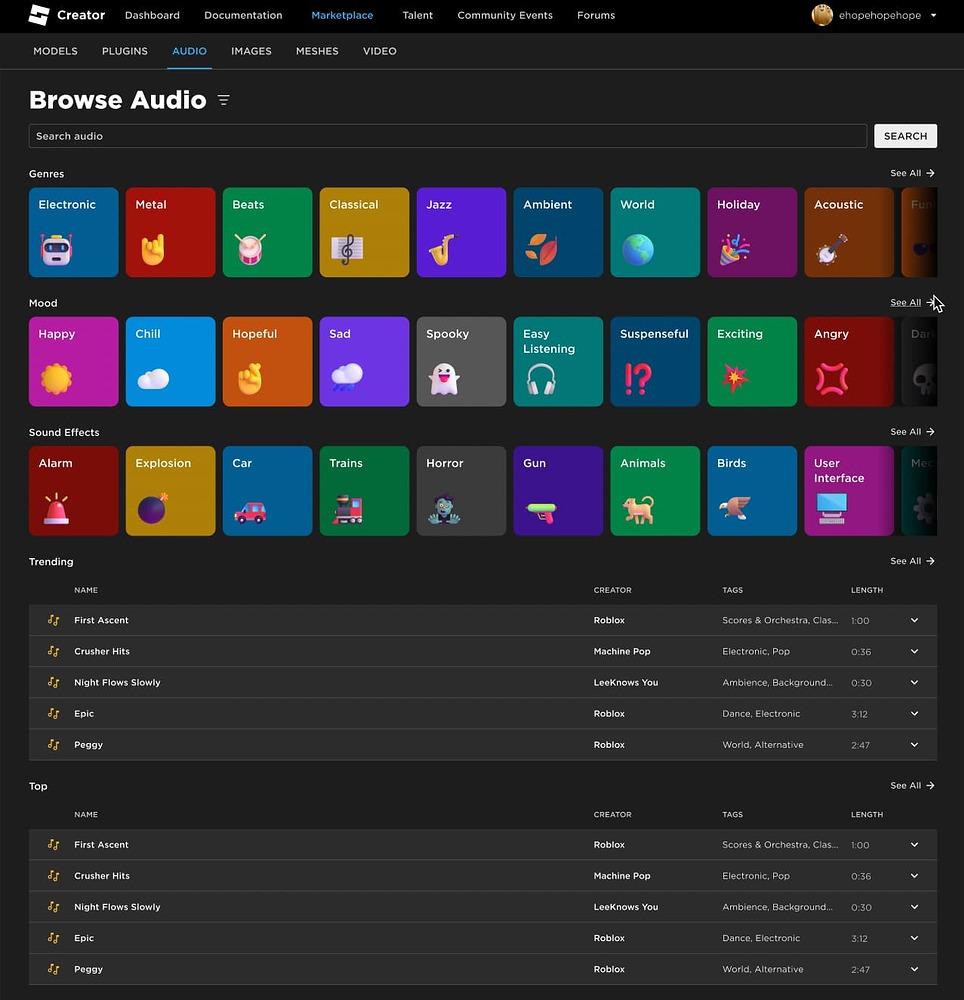Open the Classical genre category

364,232
